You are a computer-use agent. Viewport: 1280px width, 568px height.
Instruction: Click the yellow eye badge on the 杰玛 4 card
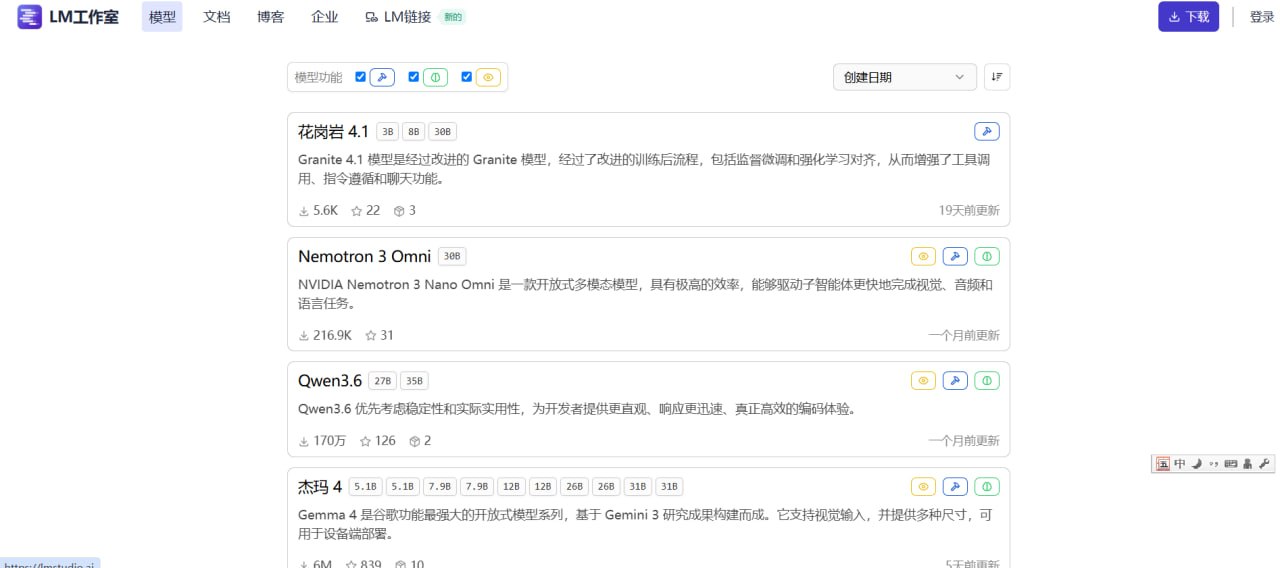(924, 487)
